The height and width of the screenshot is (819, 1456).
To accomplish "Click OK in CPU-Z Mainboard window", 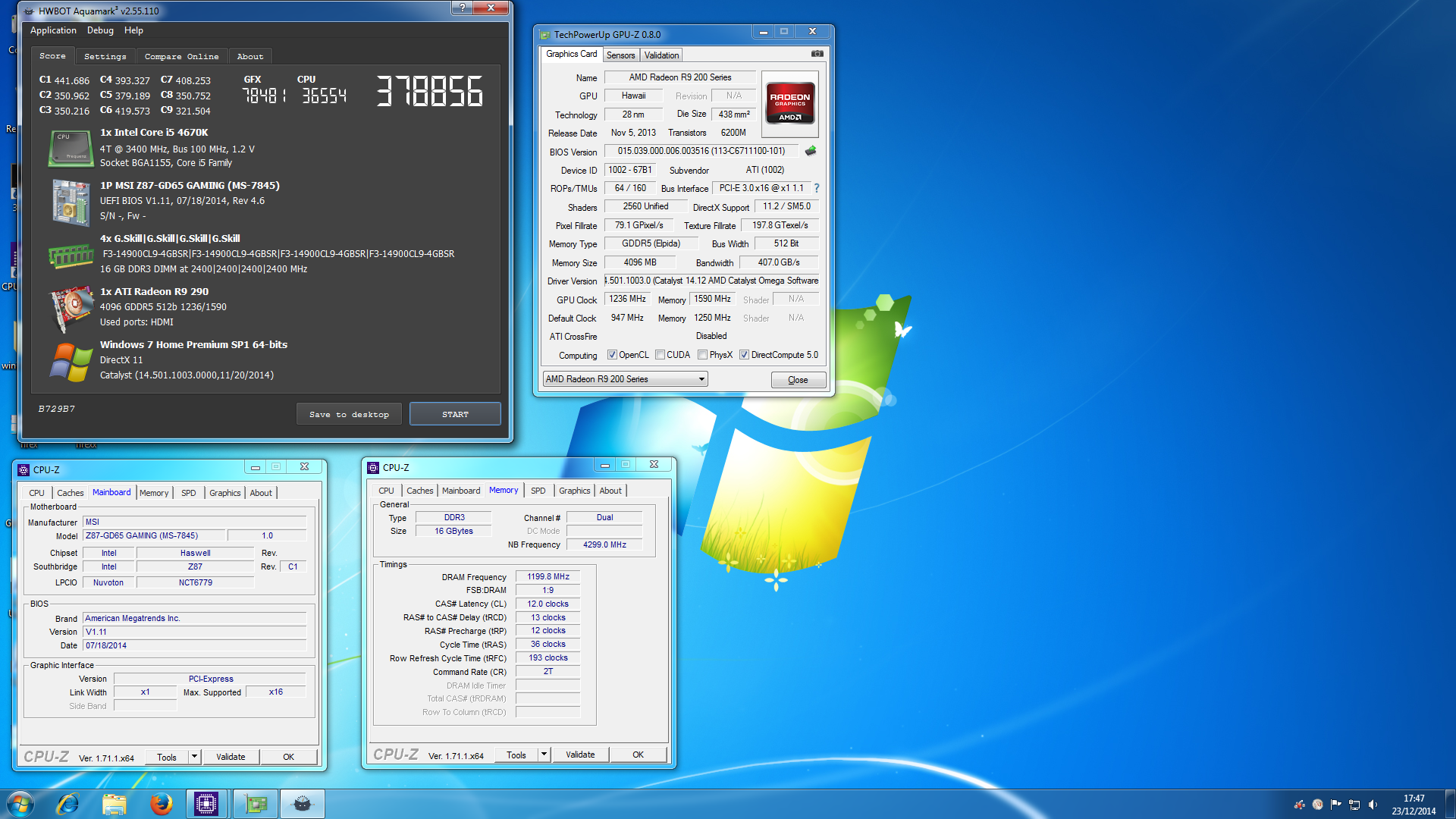I will point(288,757).
